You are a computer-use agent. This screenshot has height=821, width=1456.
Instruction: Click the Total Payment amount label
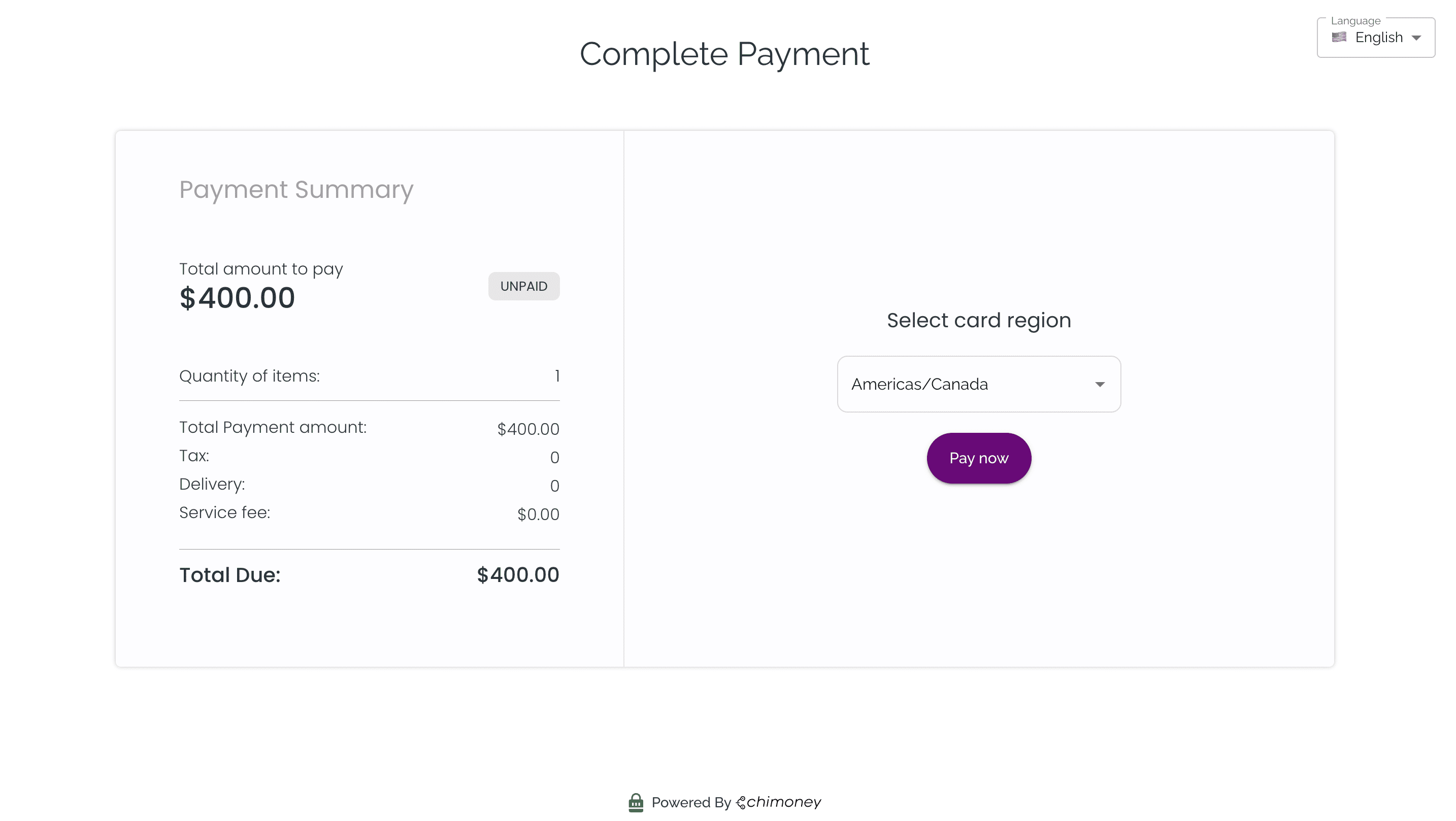click(x=273, y=428)
